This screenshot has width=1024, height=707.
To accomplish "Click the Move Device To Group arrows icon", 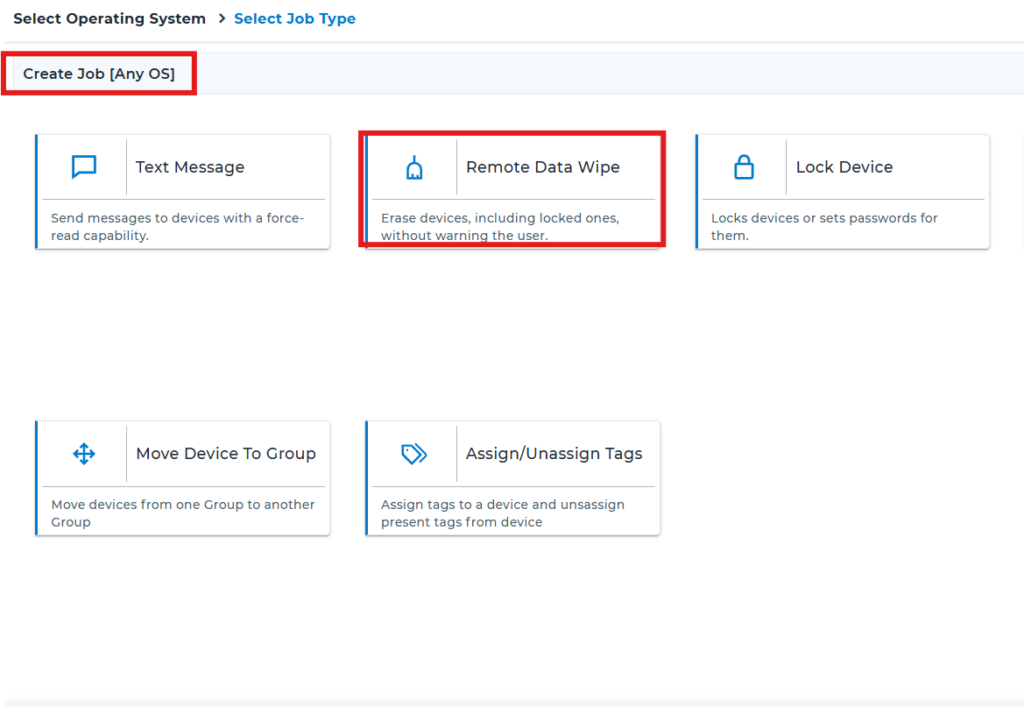I will [84, 454].
